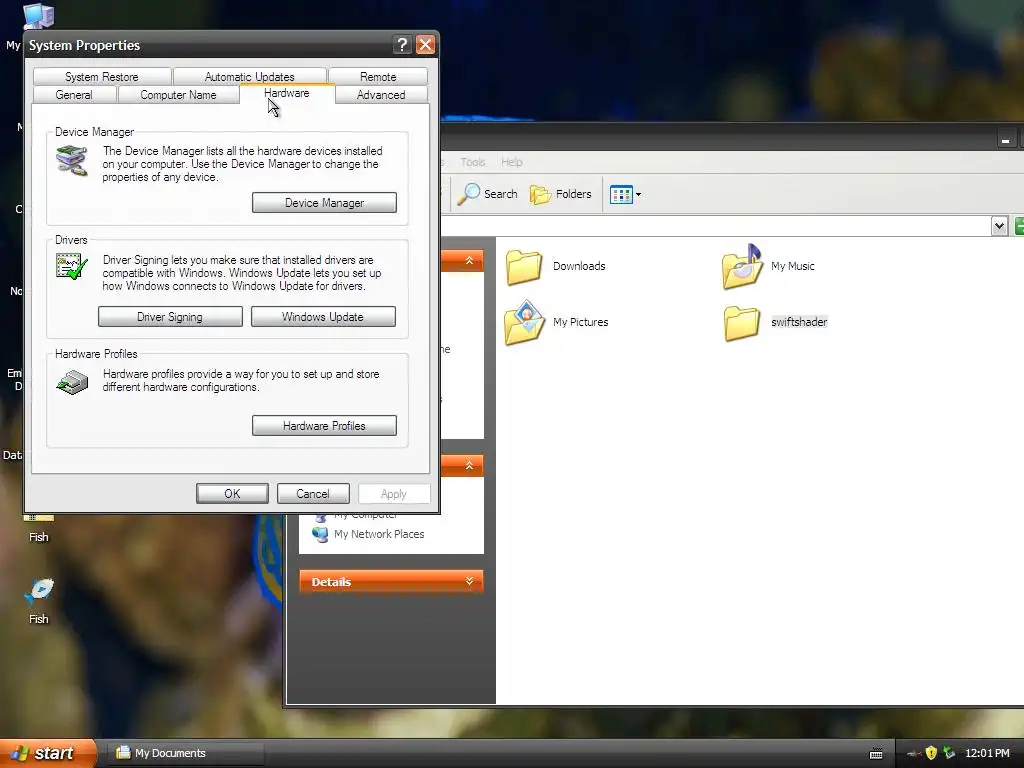Open the Remote tab
Image resolution: width=1024 pixels, height=768 pixels.
[x=378, y=76]
